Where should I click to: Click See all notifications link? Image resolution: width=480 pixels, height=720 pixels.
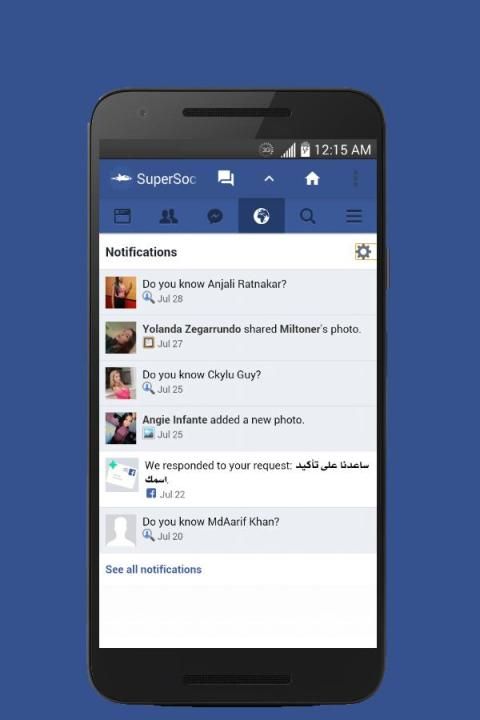[x=153, y=569]
